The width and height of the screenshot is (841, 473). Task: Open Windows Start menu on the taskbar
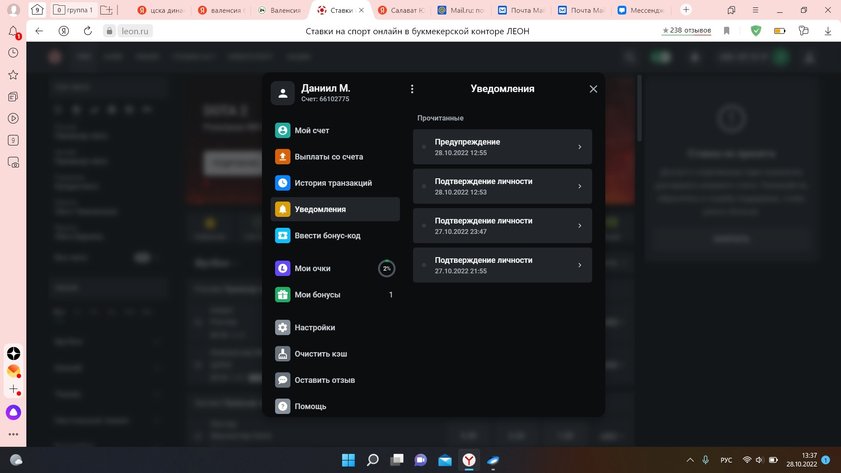(348, 460)
